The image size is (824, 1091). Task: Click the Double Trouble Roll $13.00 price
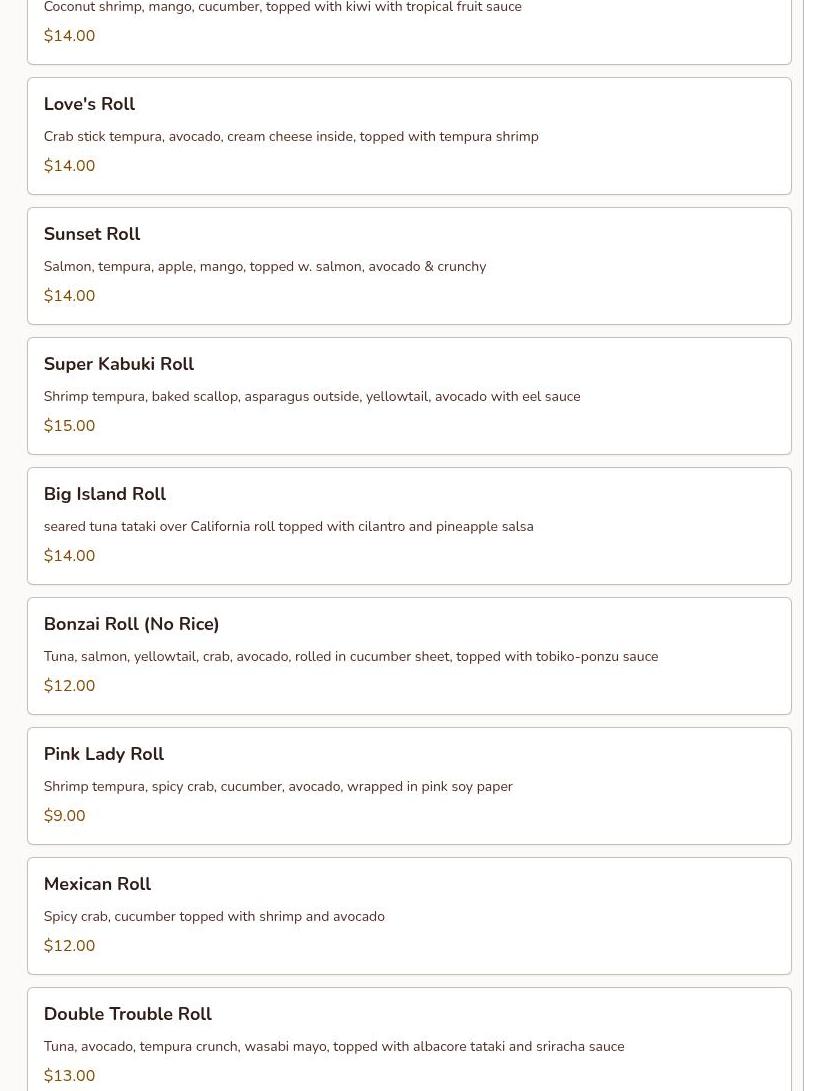pos(69,1076)
